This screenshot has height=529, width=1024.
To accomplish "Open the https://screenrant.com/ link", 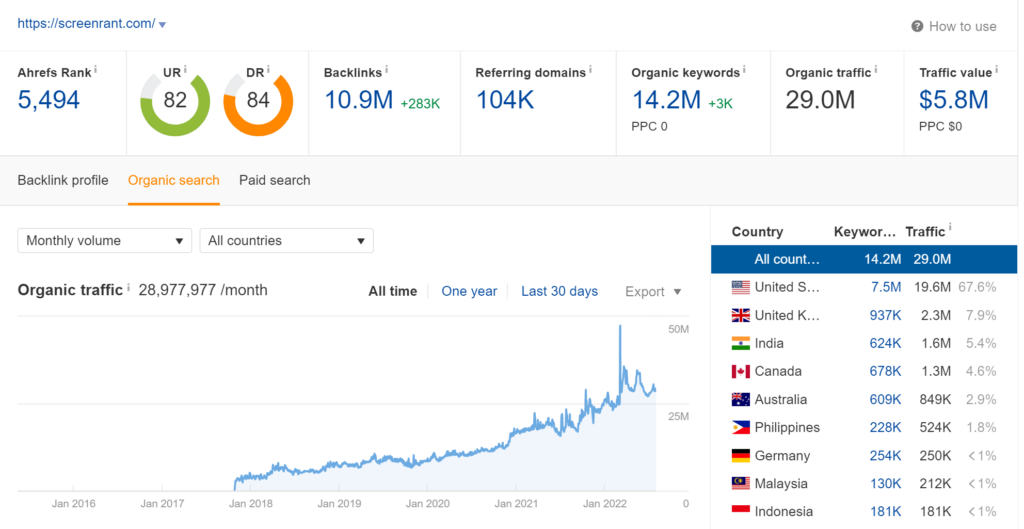I will point(86,24).
